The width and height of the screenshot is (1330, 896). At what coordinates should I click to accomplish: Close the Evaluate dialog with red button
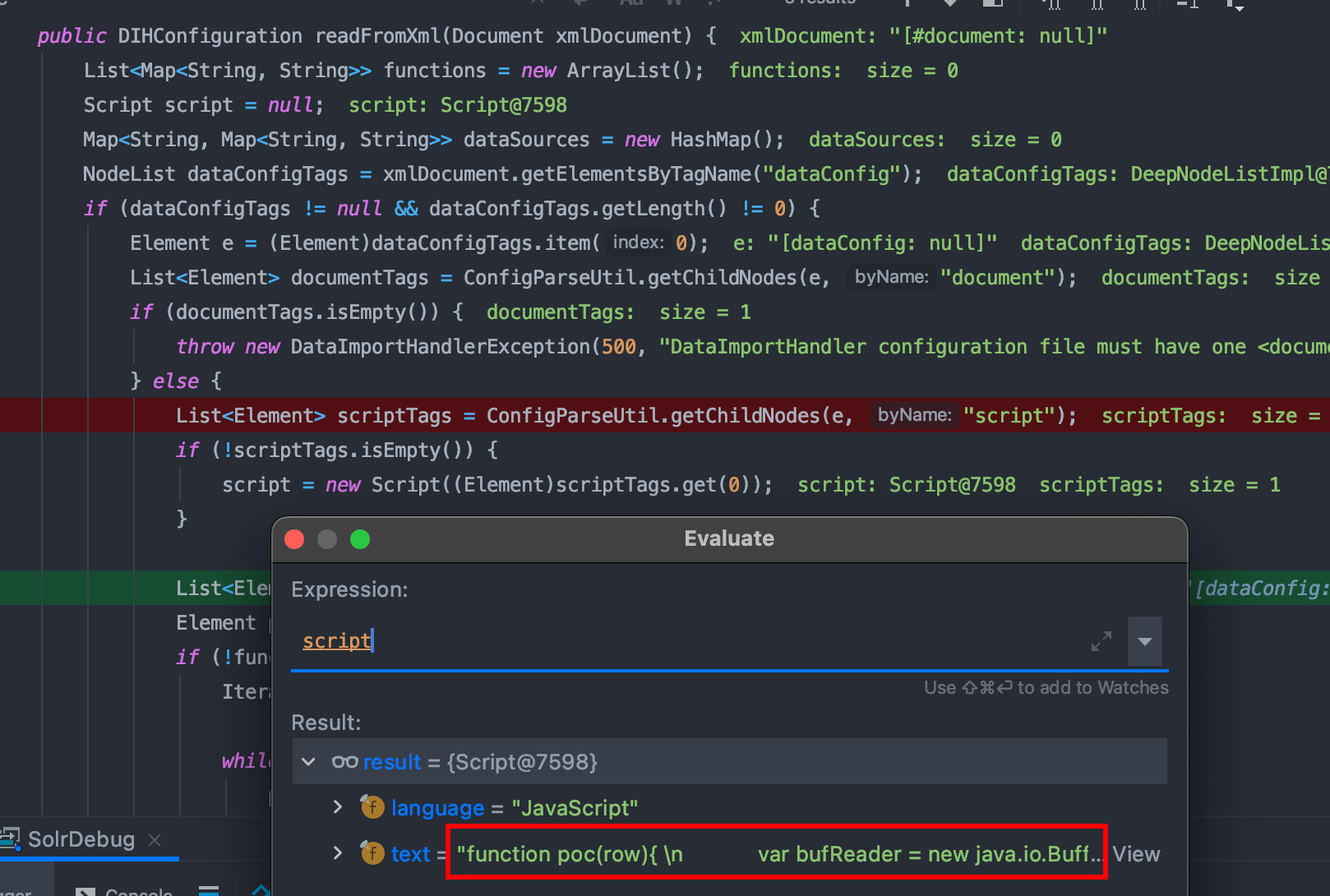coord(294,539)
